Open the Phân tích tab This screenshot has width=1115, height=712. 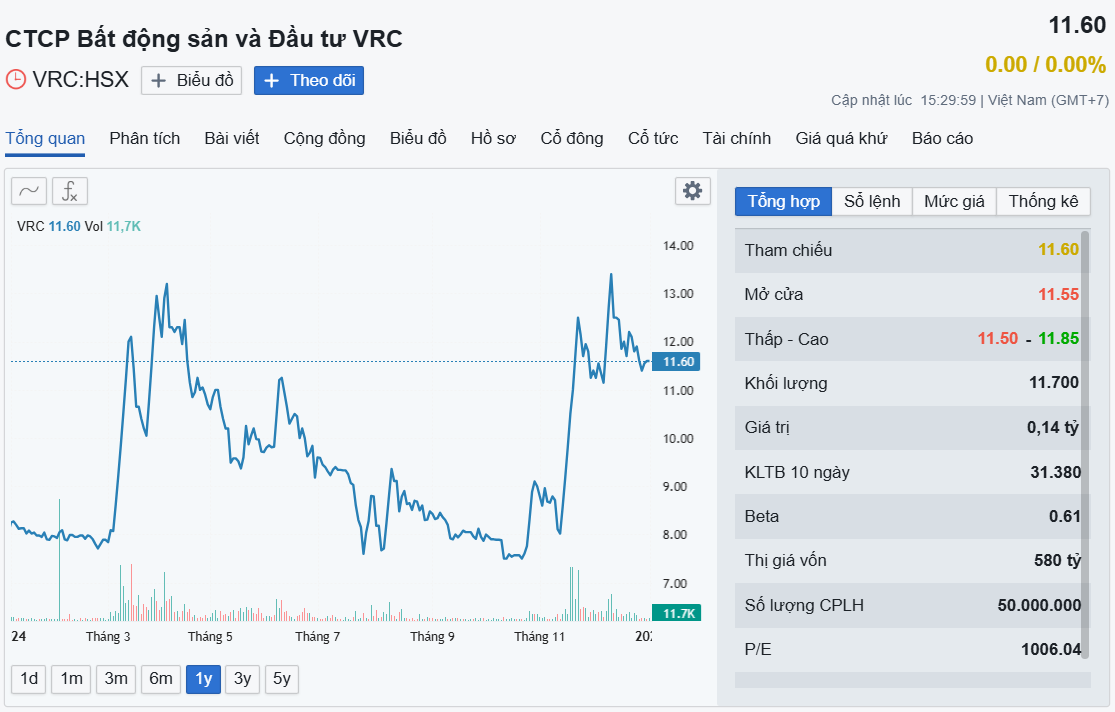pos(145,138)
